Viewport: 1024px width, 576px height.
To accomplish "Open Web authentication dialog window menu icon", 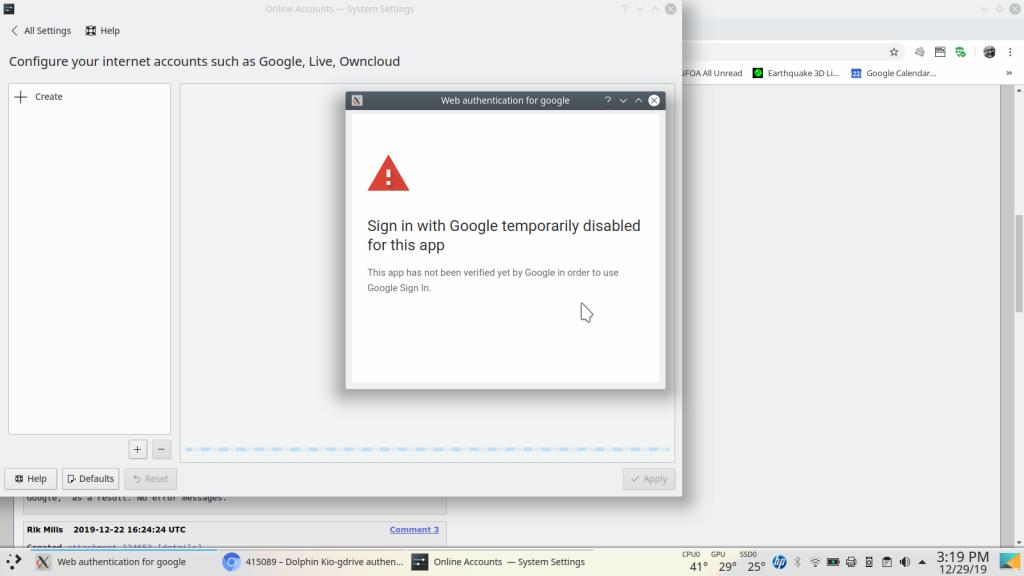I will tap(357, 101).
